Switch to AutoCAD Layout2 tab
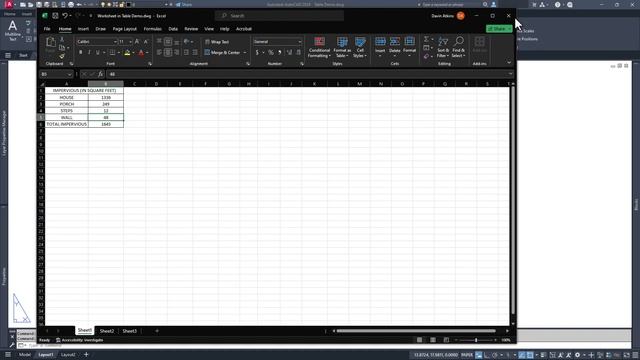Screen dimensions: 640x360 point(68,355)
